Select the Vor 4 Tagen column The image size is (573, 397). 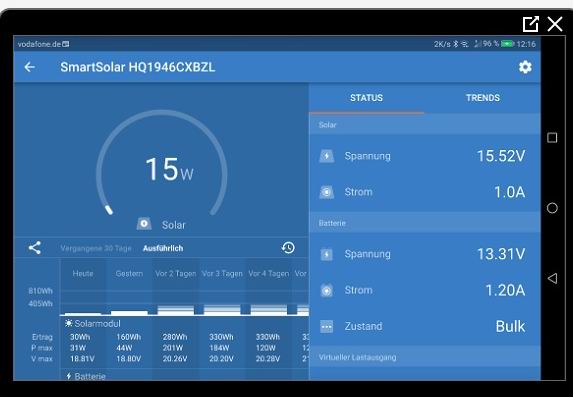pyautogui.click(x=269, y=273)
